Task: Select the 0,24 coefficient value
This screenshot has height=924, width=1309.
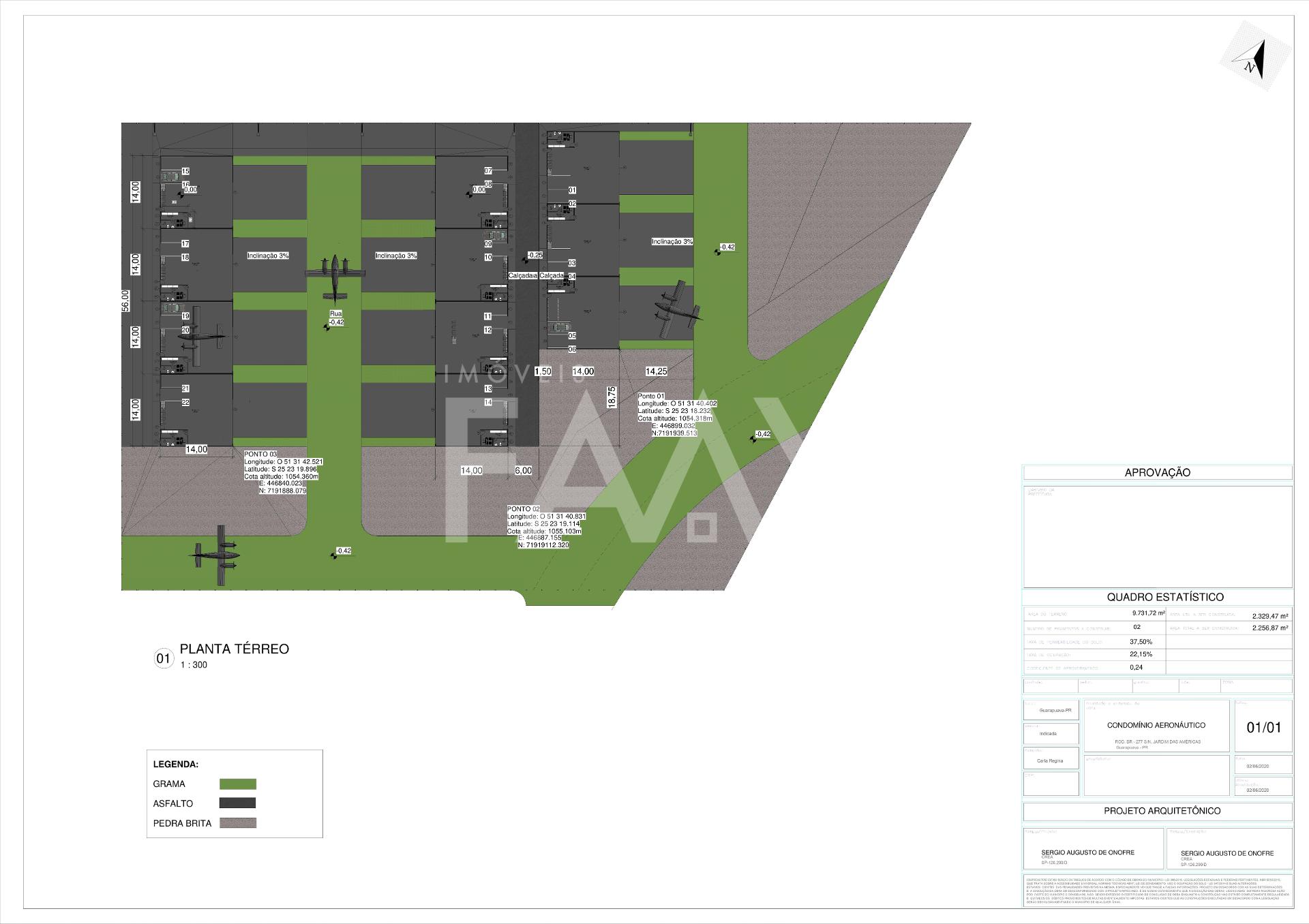Action: point(1137,667)
